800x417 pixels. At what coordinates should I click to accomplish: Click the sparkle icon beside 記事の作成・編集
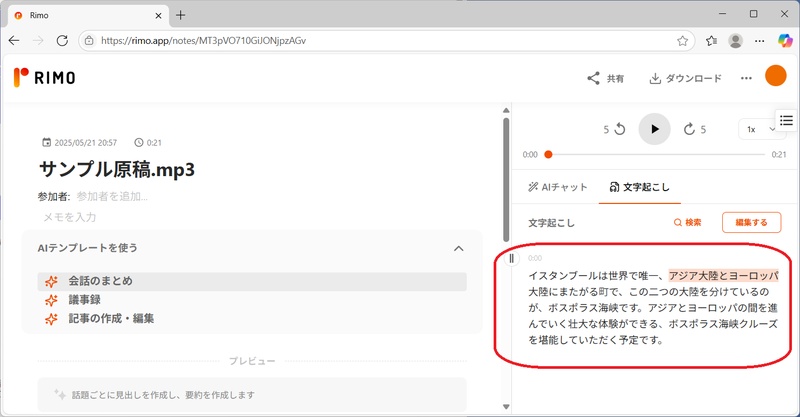coord(51,319)
